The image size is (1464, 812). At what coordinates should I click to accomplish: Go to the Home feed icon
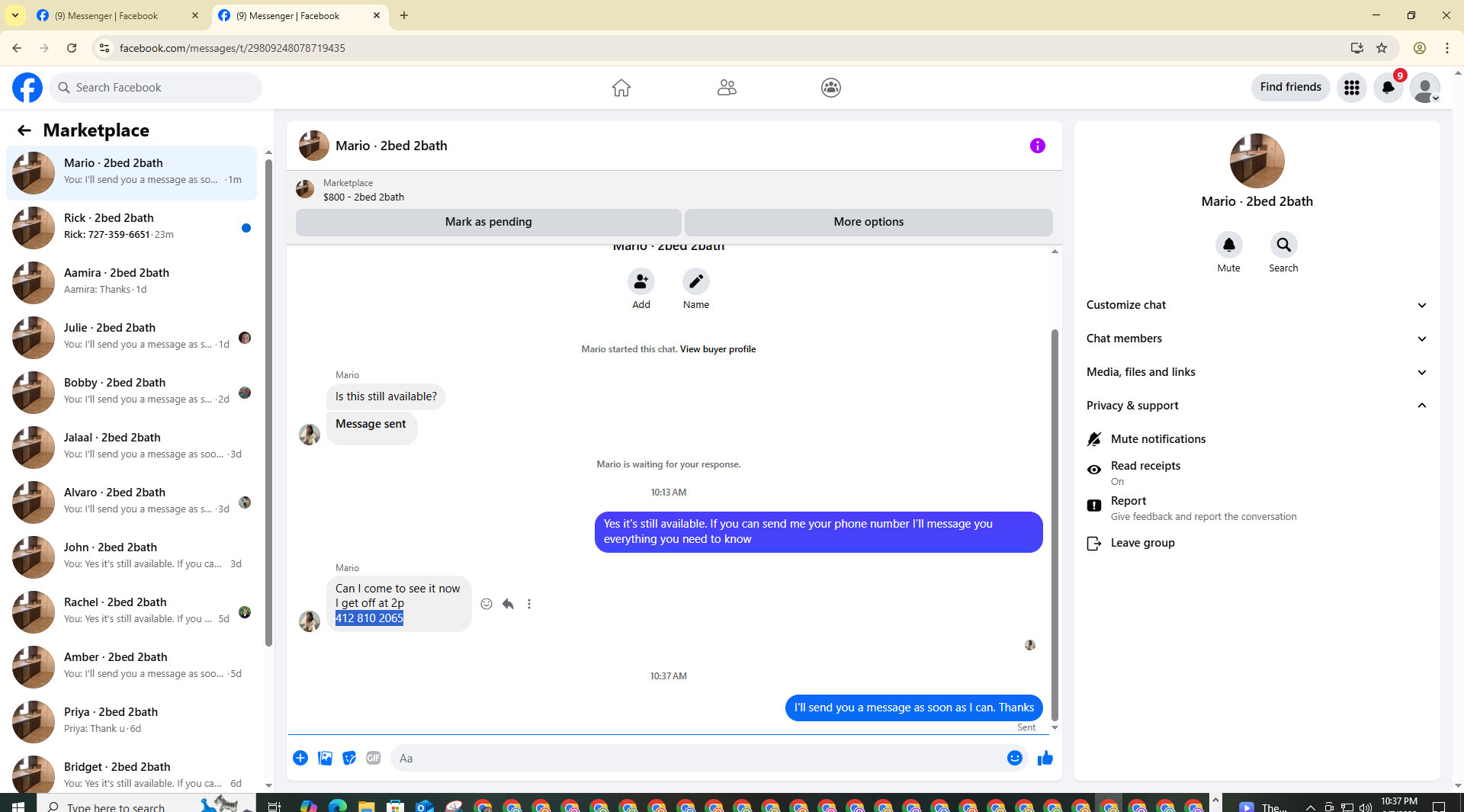[621, 88]
